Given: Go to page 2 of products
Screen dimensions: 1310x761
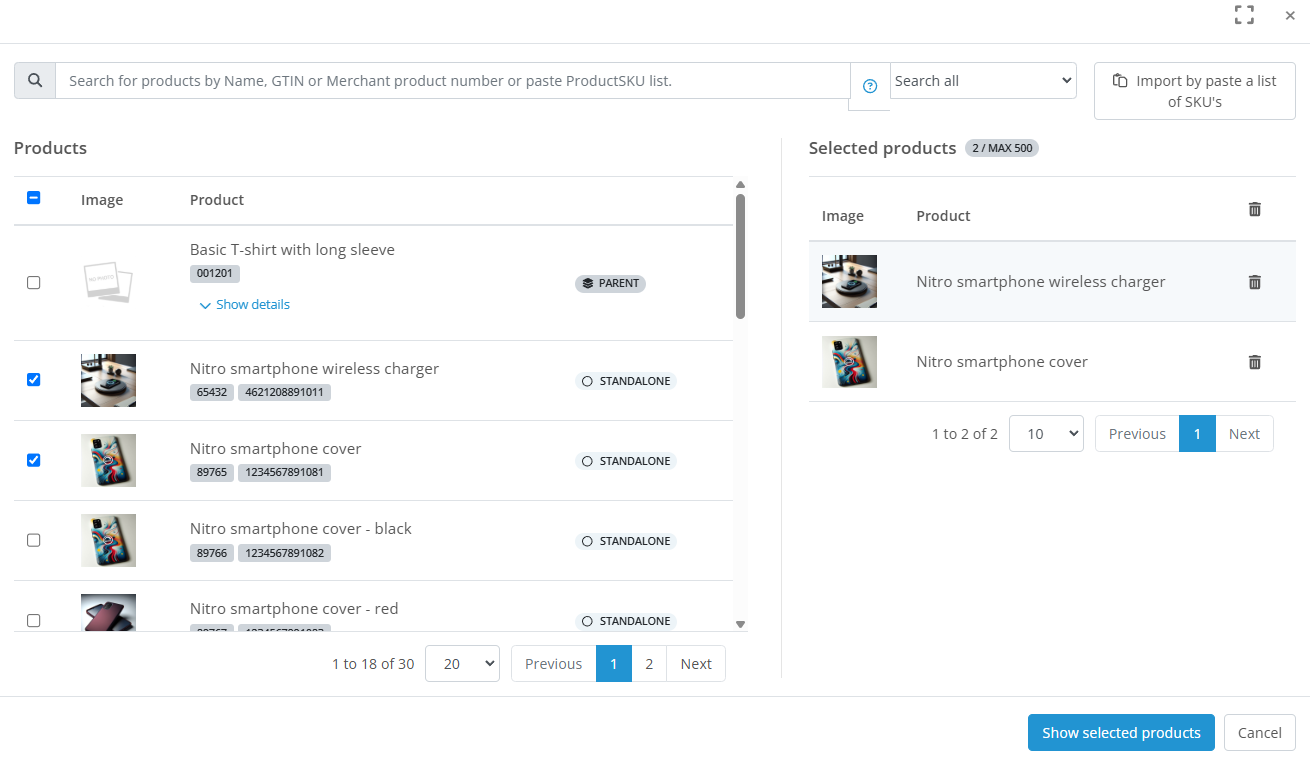Looking at the screenshot, I should pos(649,664).
